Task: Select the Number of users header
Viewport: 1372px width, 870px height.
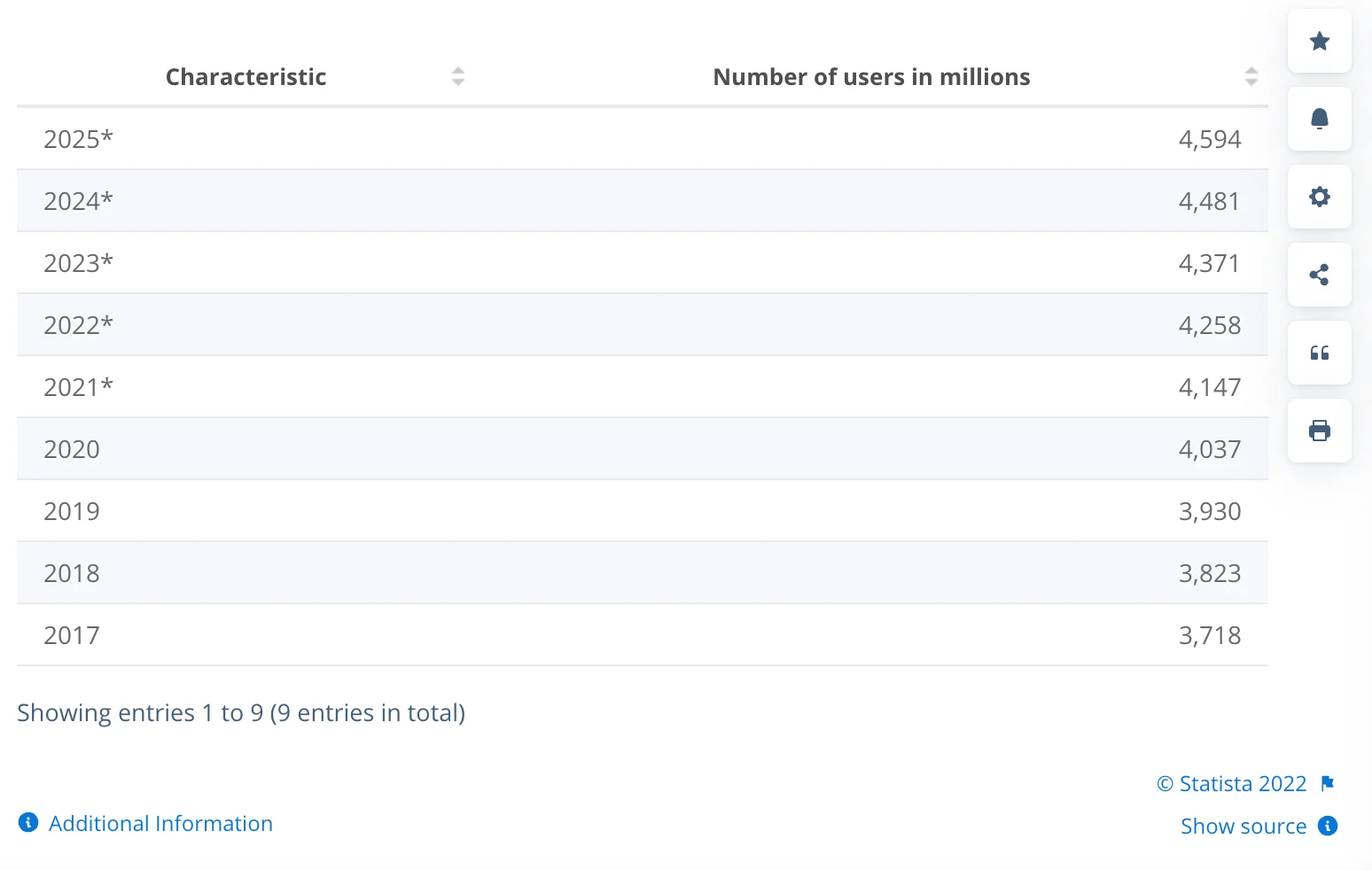Action: (x=870, y=76)
